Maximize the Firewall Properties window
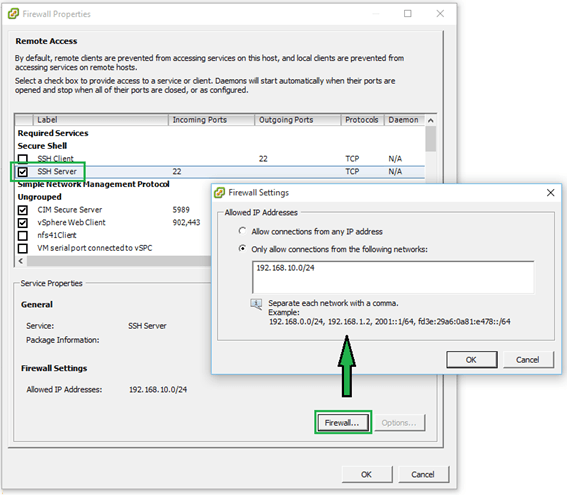Image resolution: width=567 pixels, height=495 pixels. coord(408,14)
